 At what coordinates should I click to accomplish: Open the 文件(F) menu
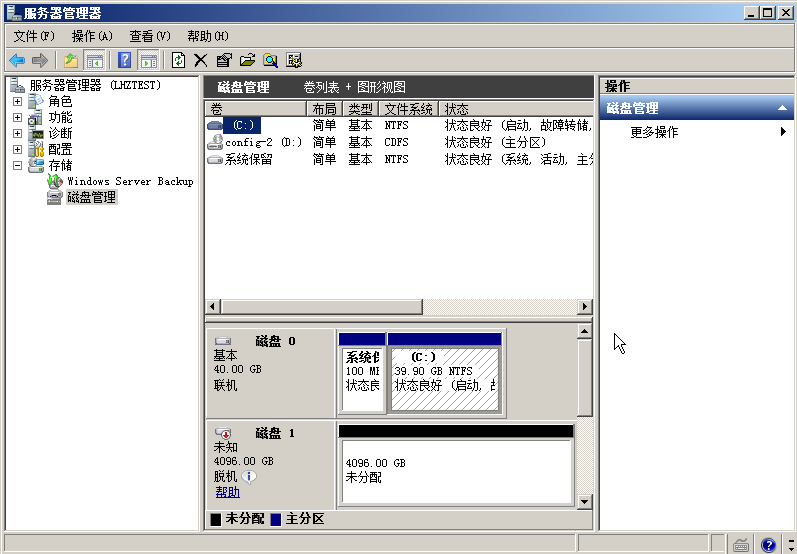[x=34, y=36]
